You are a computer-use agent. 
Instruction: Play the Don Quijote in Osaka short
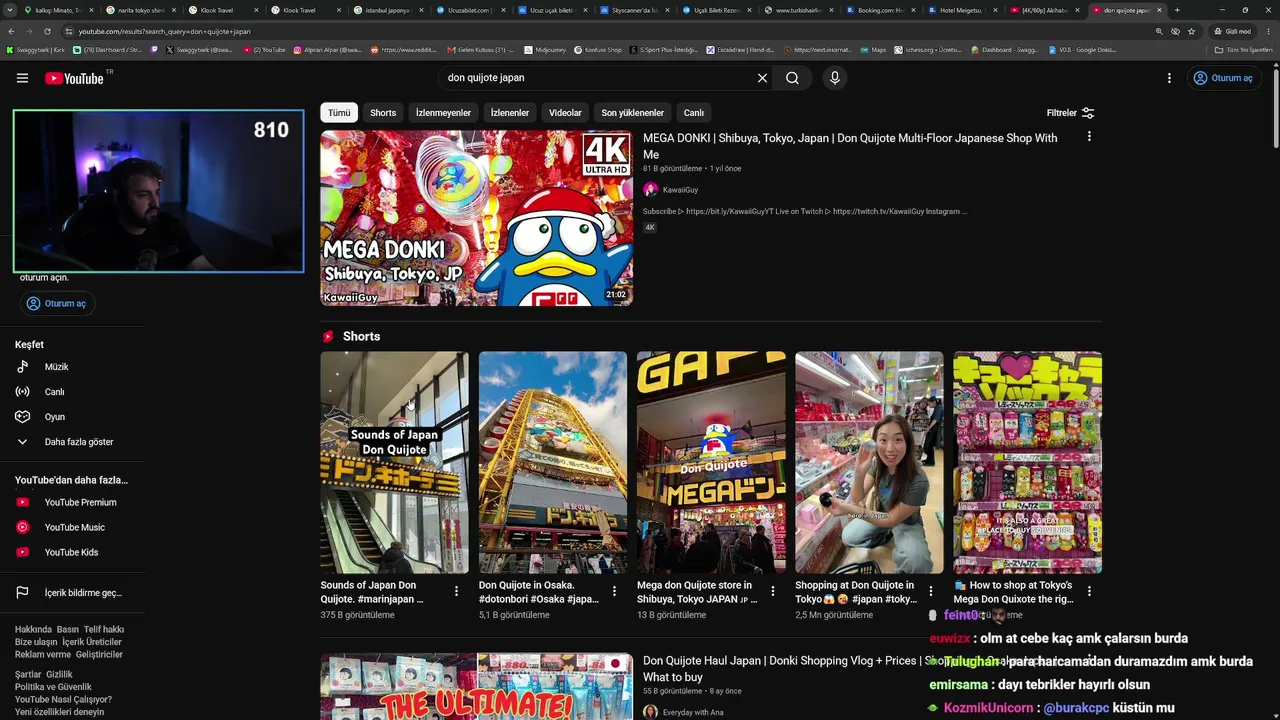click(x=553, y=462)
